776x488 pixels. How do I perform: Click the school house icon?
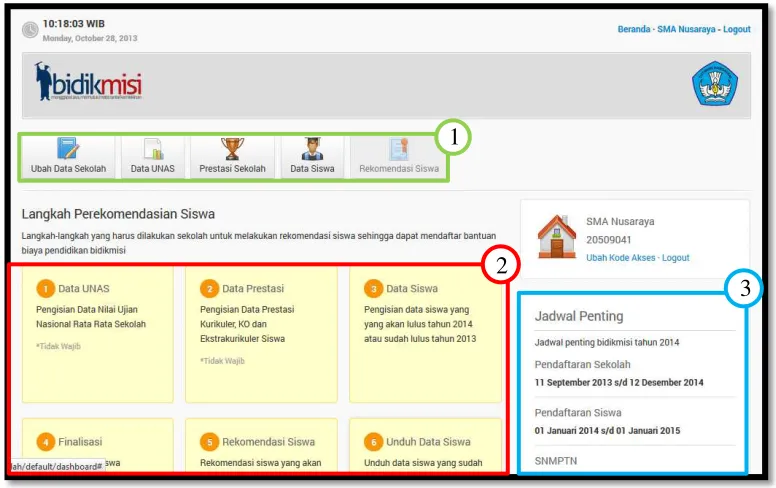coord(557,237)
